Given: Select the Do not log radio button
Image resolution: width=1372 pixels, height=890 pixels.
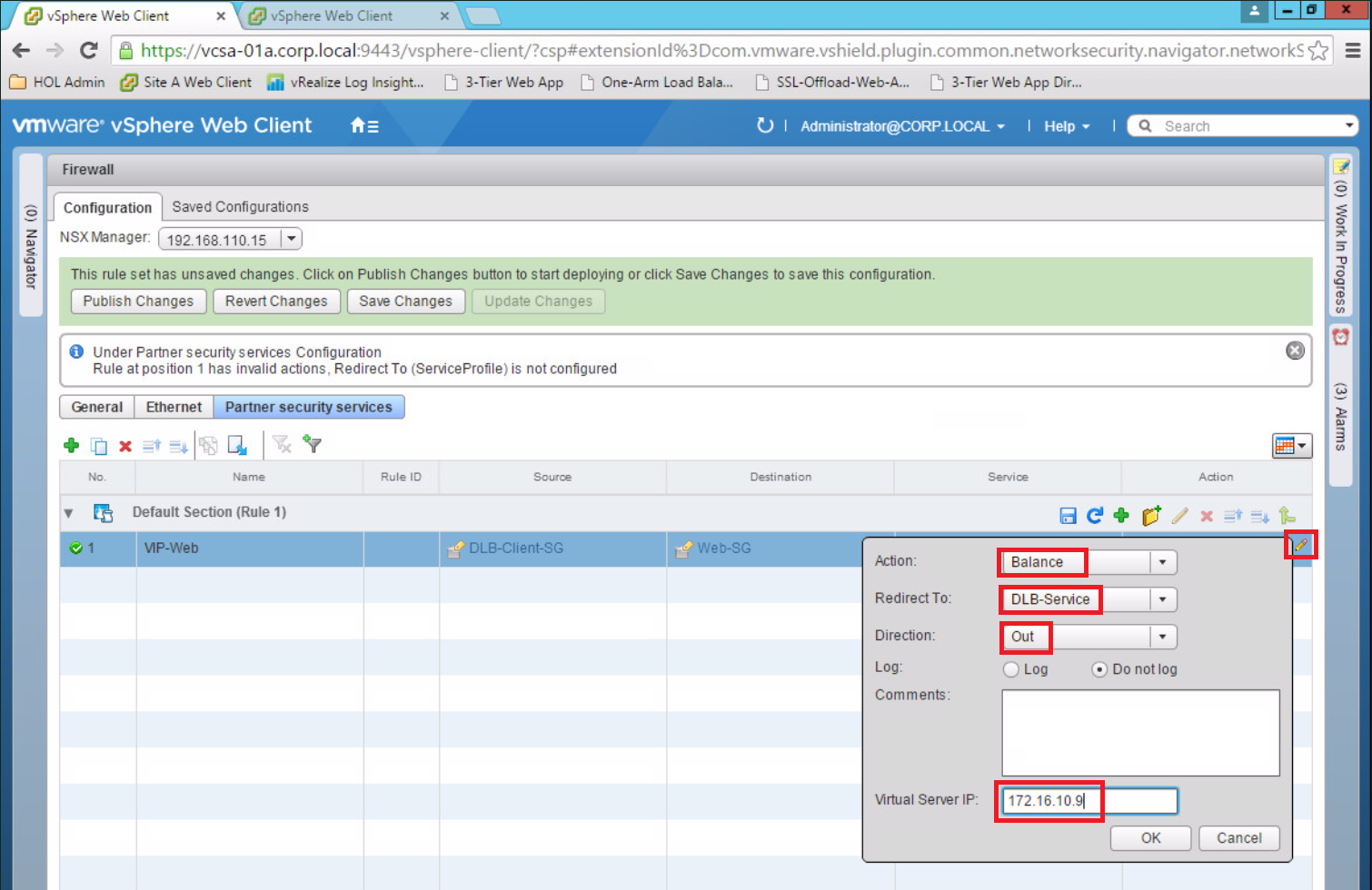Looking at the screenshot, I should pos(1099,669).
